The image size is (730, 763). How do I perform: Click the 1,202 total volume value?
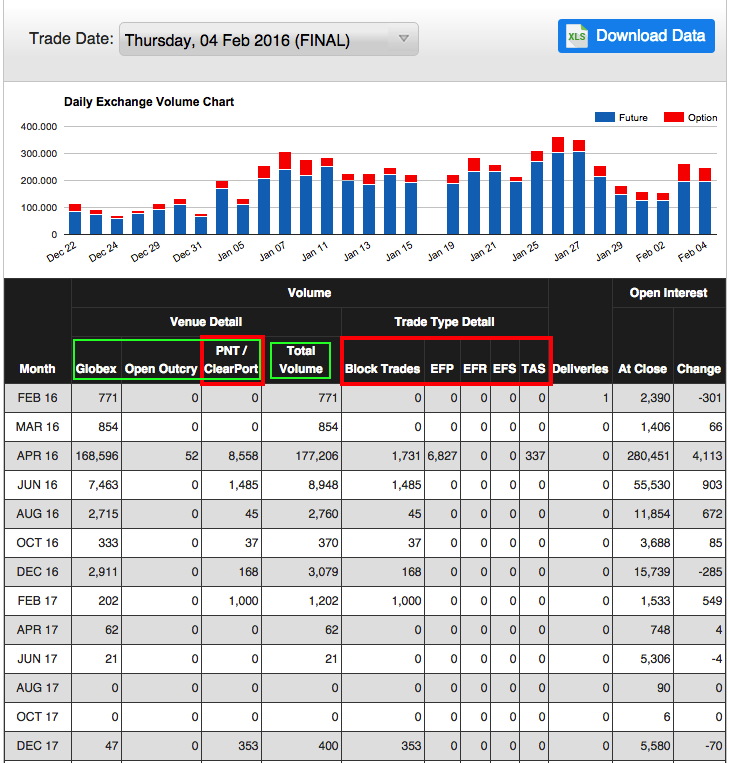pyautogui.click(x=324, y=601)
